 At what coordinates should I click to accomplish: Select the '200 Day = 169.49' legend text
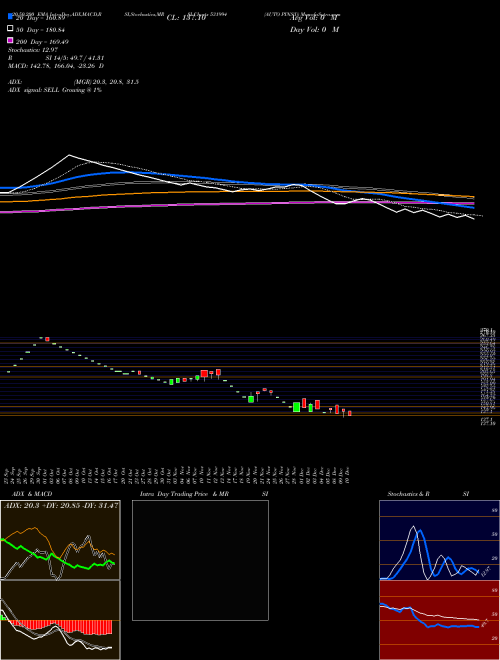pyautogui.click(x=43, y=42)
